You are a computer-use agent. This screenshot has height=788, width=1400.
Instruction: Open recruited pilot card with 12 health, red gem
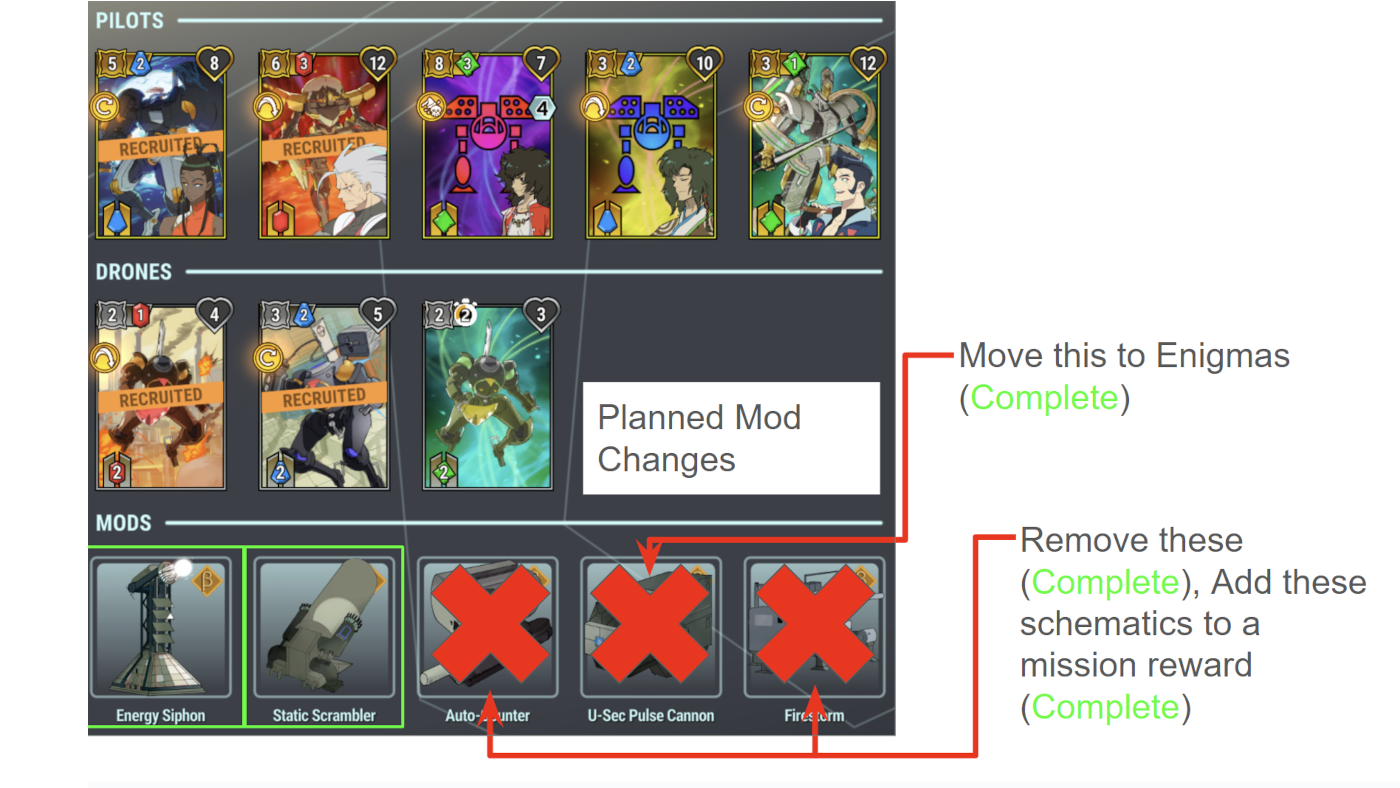324,143
